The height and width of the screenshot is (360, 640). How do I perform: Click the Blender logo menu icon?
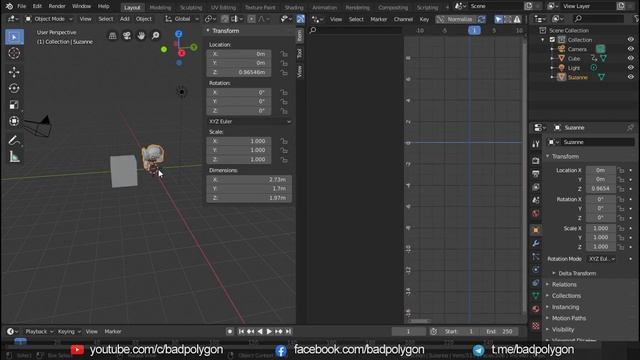[9, 6]
